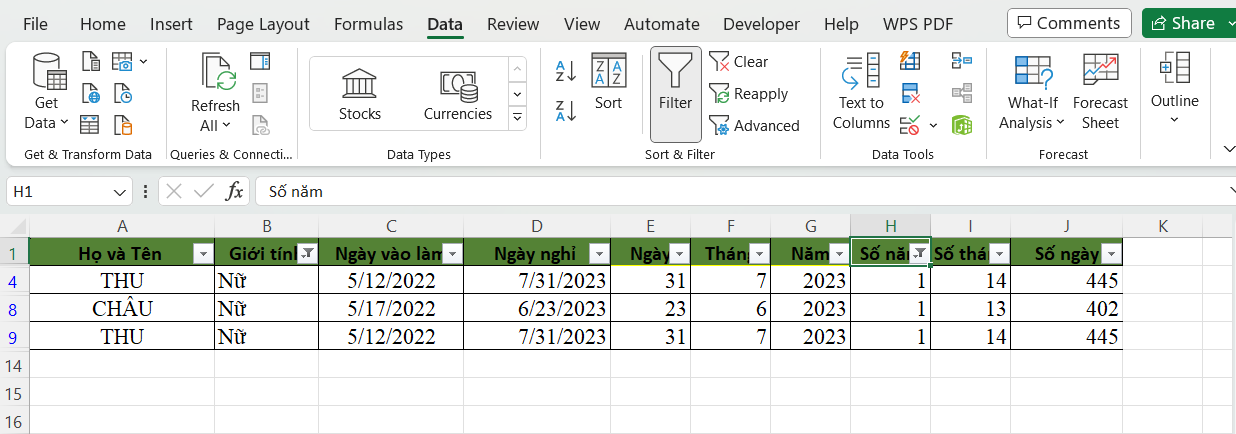The height and width of the screenshot is (434, 1236).
Task: Switch to the Insert tab
Action: click(172, 24)
